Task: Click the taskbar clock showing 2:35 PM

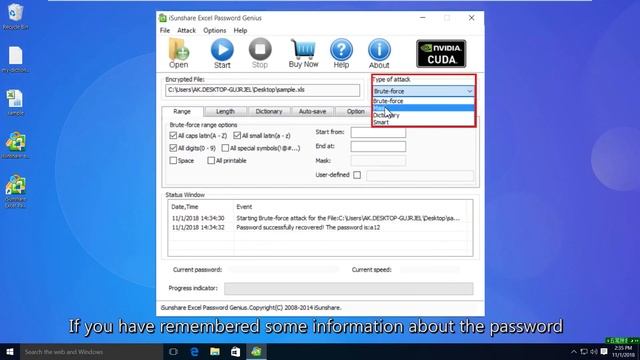Action: [x=623, y=351]
